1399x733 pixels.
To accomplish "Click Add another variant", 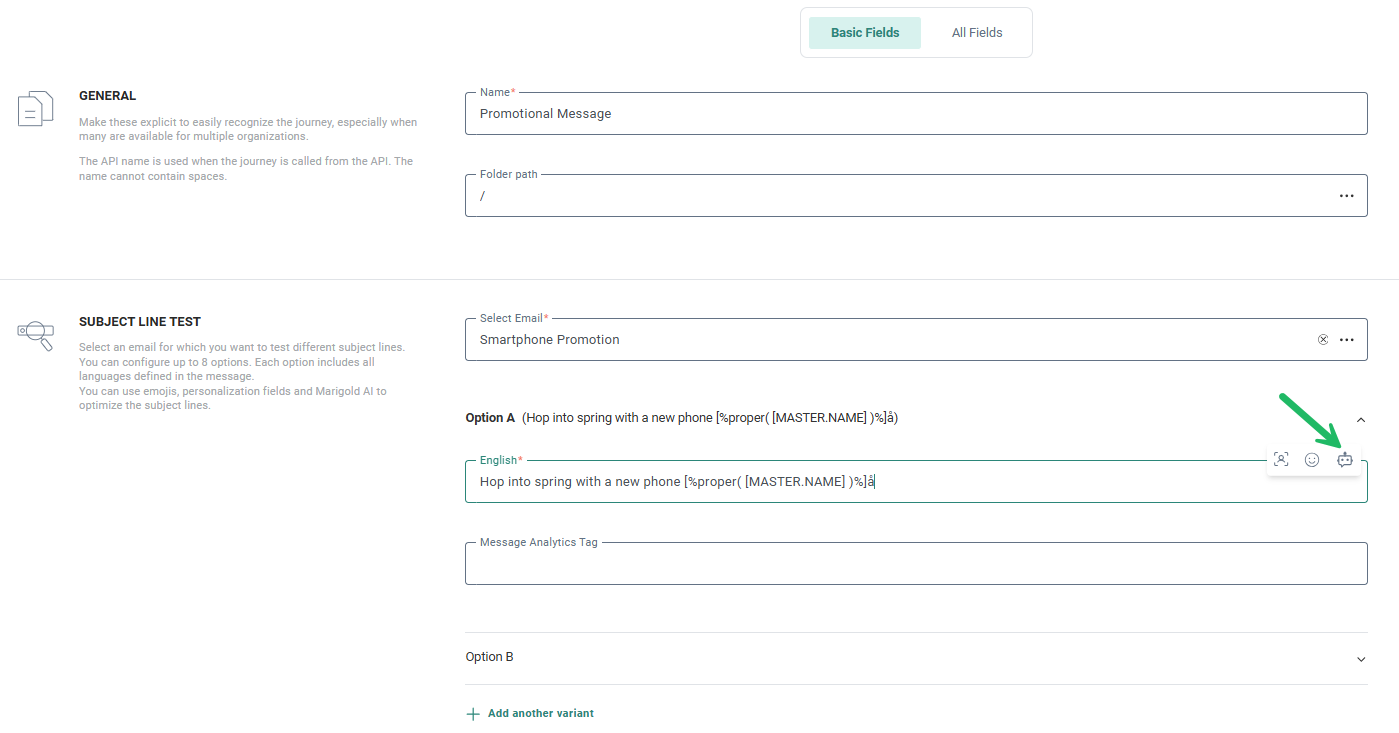I will [x=540, y=714].
